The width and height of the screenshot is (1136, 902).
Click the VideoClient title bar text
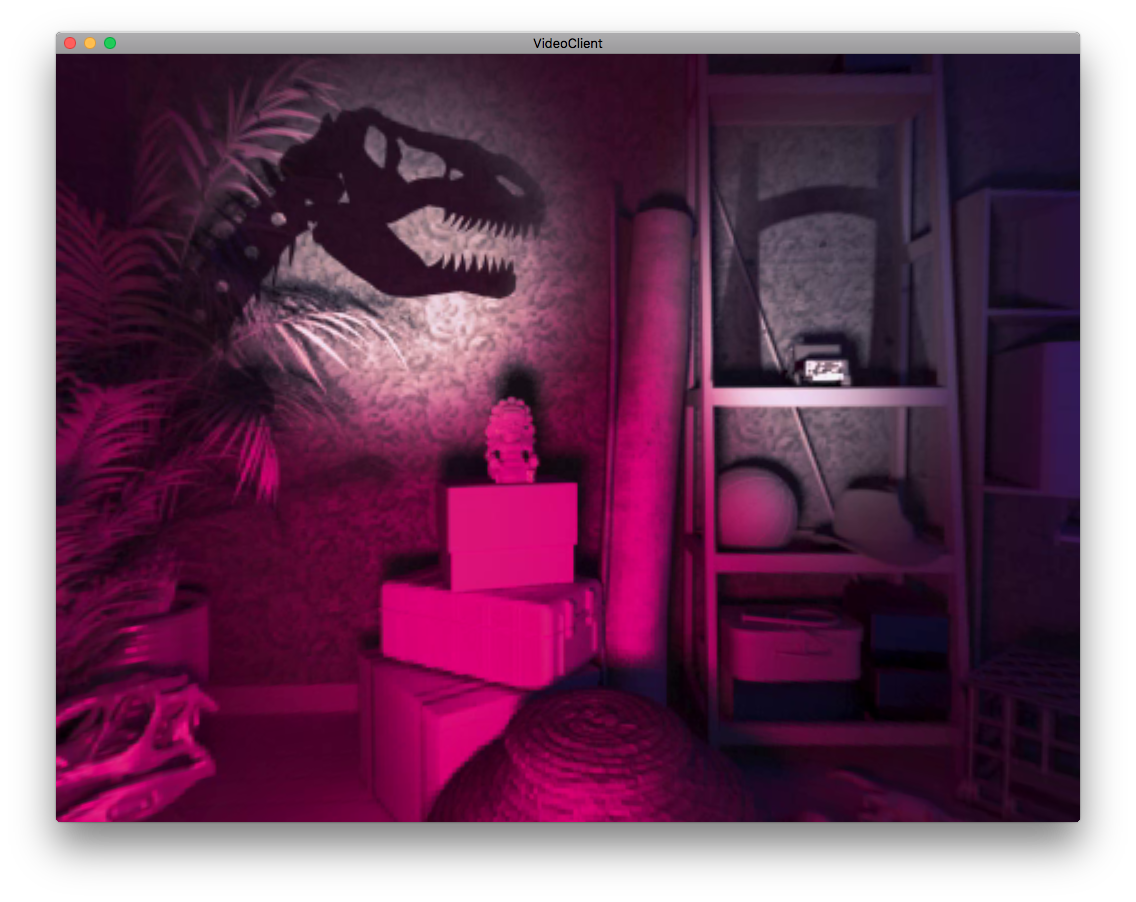tap(567, 43)
